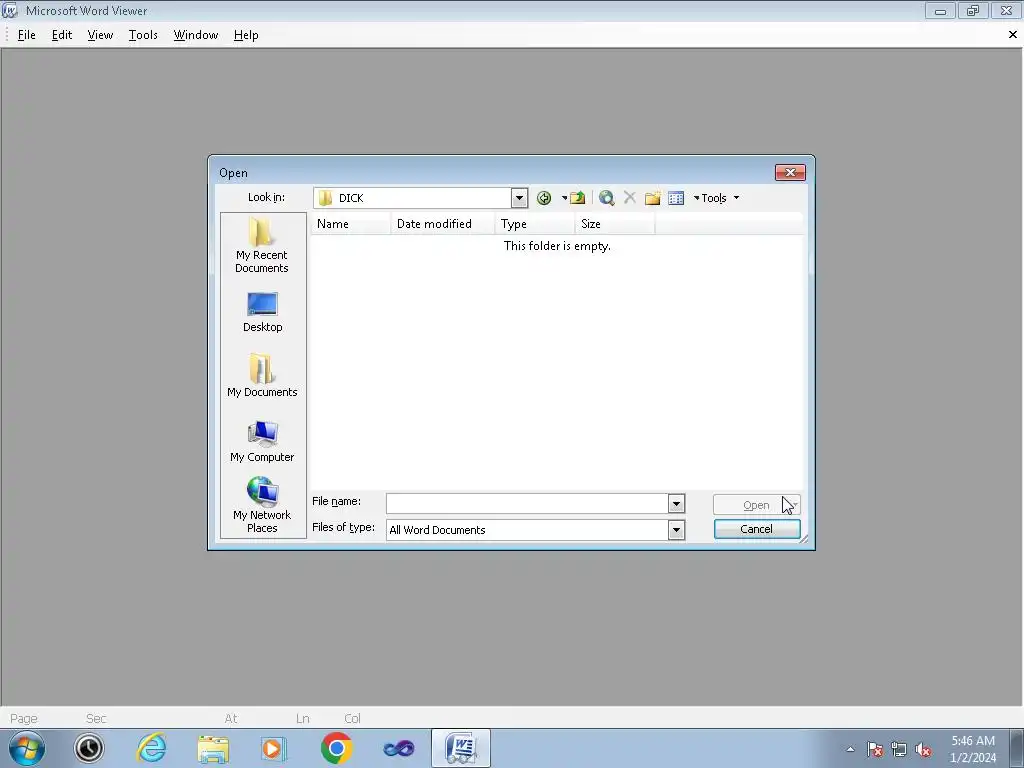This screenshot has height=768, width=1024.
Task: Open the infinity-logo app in taskbar
Action: tap(398, 748)
